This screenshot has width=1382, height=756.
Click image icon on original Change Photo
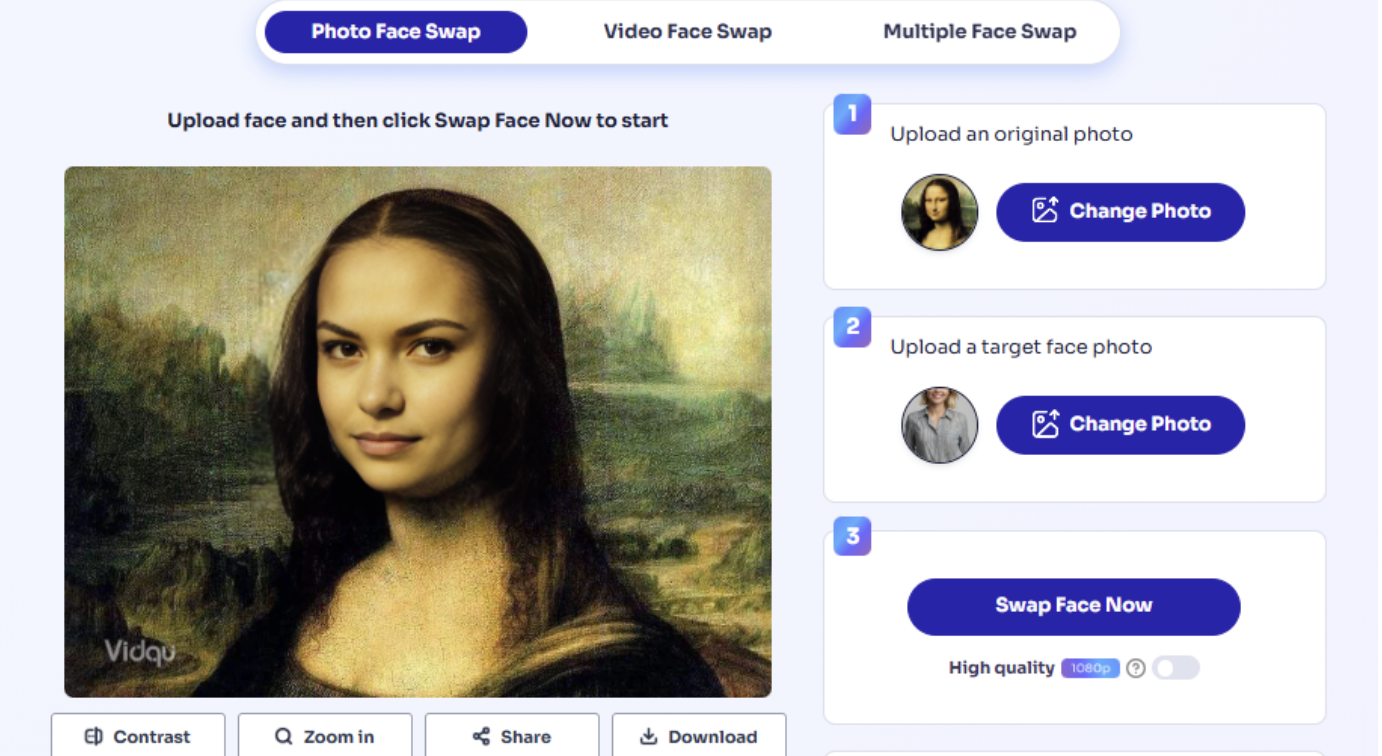1045,211
